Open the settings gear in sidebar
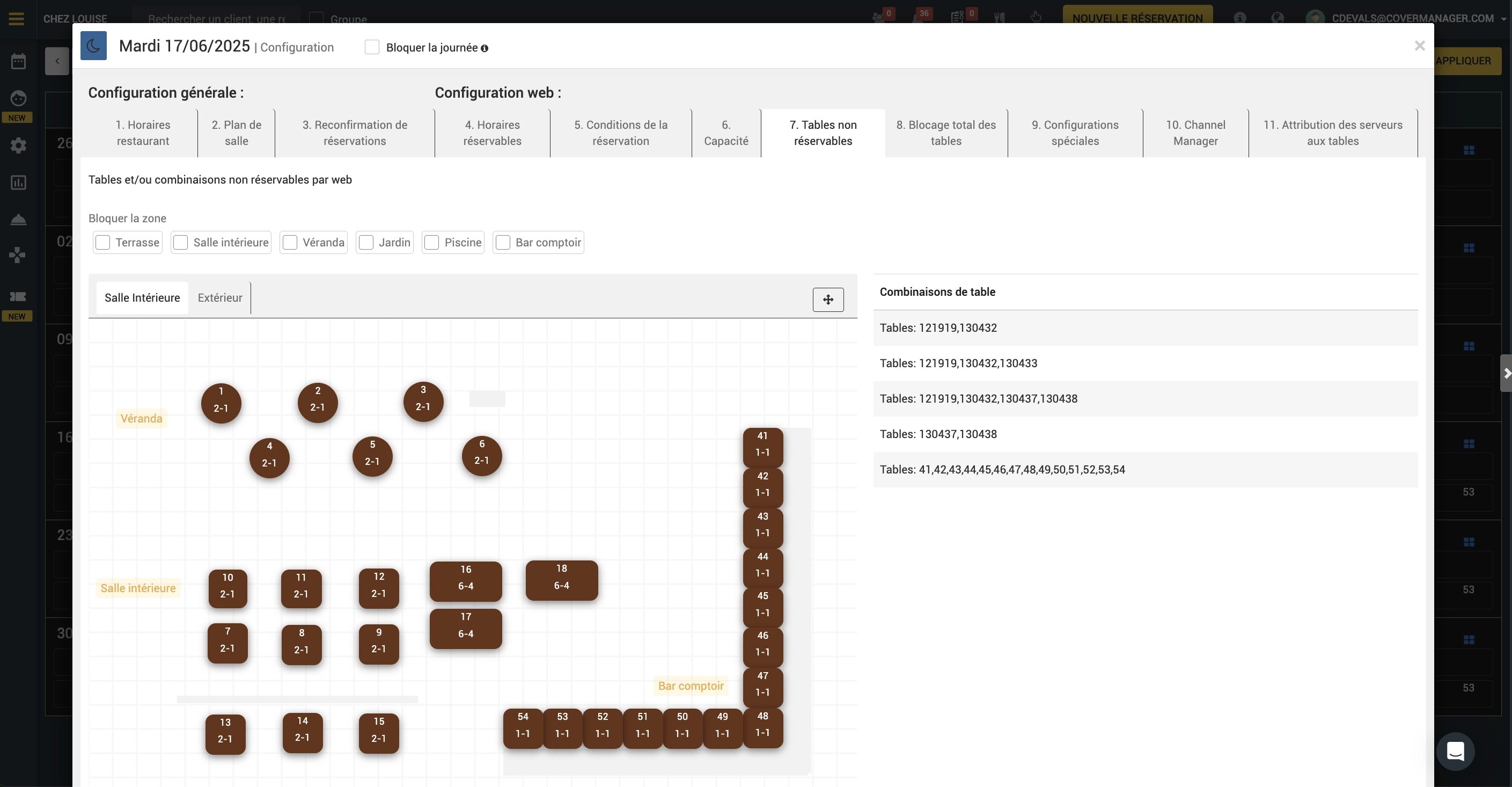This screenshot has width=1512, height=787. pos(18,145)
